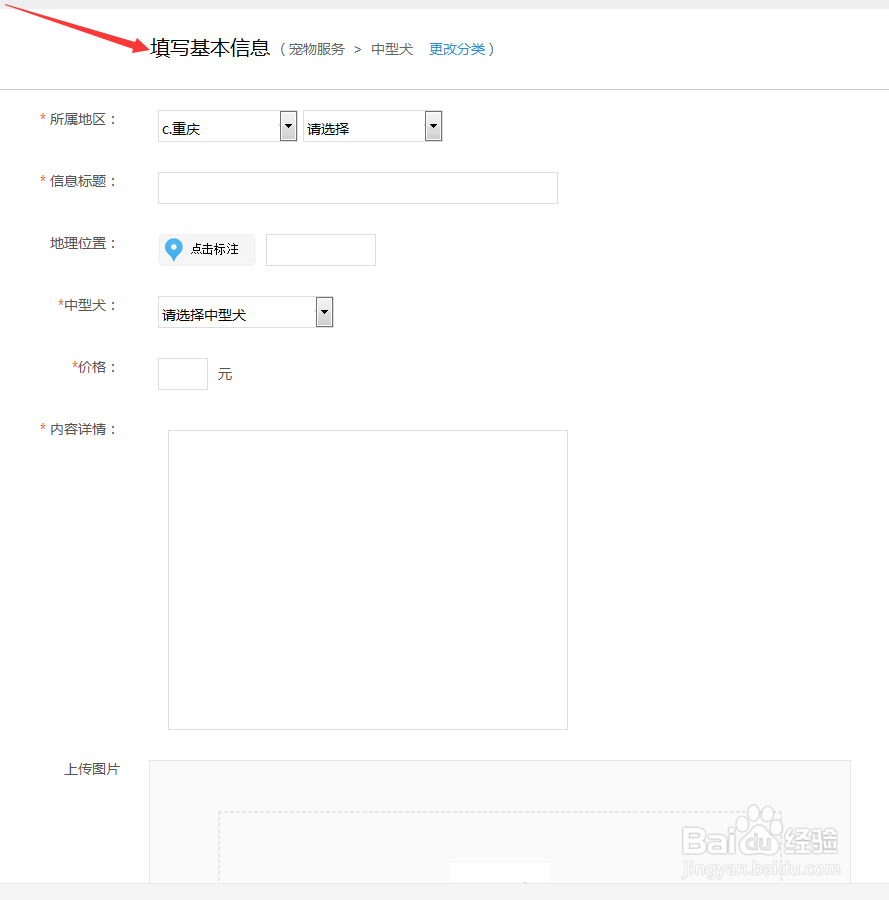
Task: Click the 信息标题 title input field
Action: 357,187
